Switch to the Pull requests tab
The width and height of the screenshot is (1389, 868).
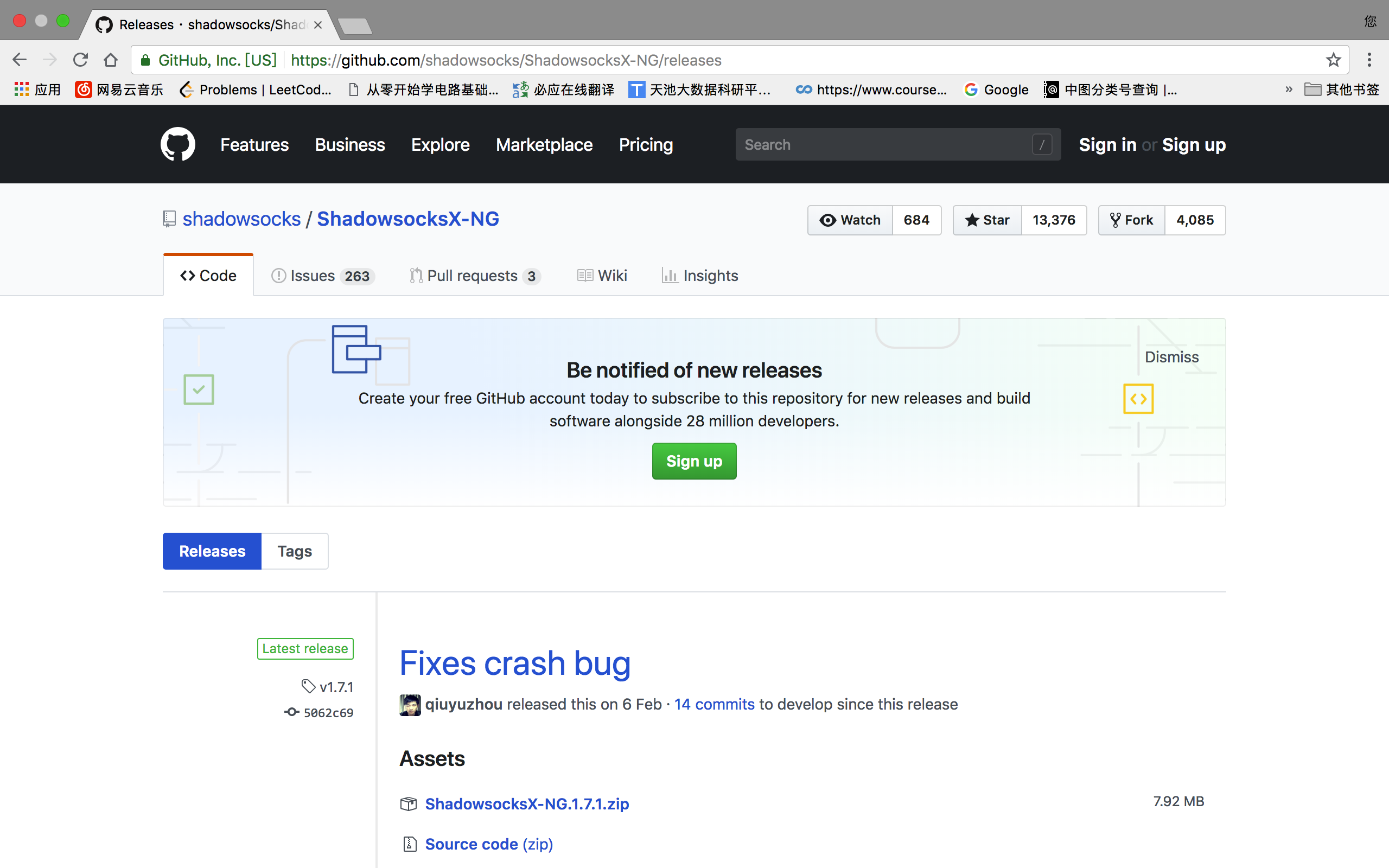[x=475, y=276]
